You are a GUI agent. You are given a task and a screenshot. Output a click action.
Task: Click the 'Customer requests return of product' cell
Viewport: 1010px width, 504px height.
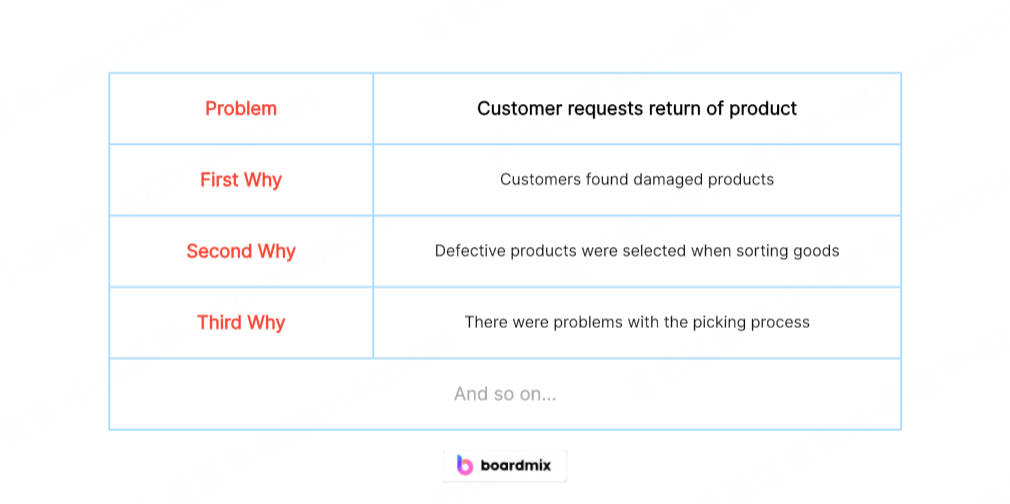pyautogui.click(x=637, y=108)
